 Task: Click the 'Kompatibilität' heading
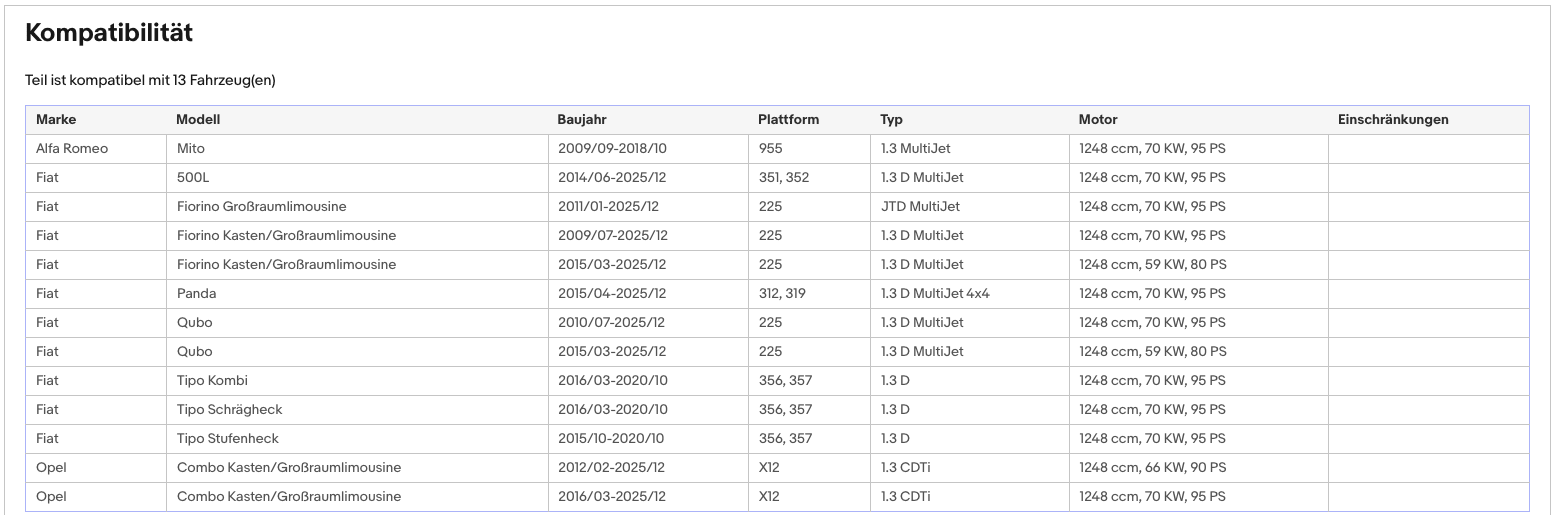[x=108, y=33]
